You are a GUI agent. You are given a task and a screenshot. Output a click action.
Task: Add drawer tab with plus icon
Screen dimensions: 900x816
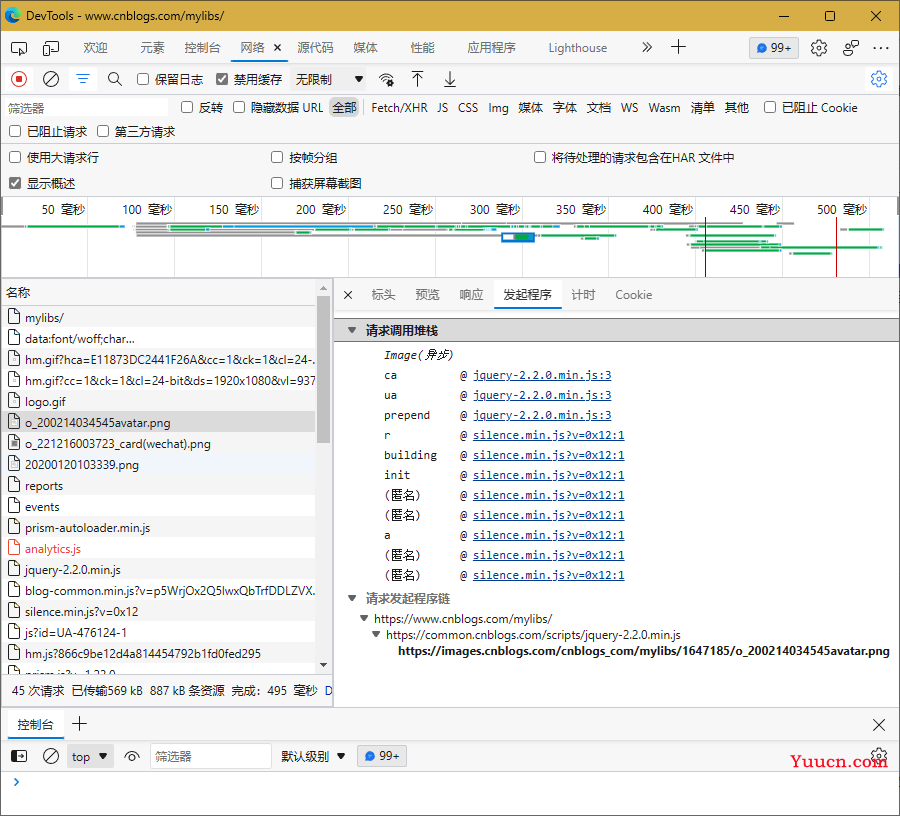[x=79, y=724]
